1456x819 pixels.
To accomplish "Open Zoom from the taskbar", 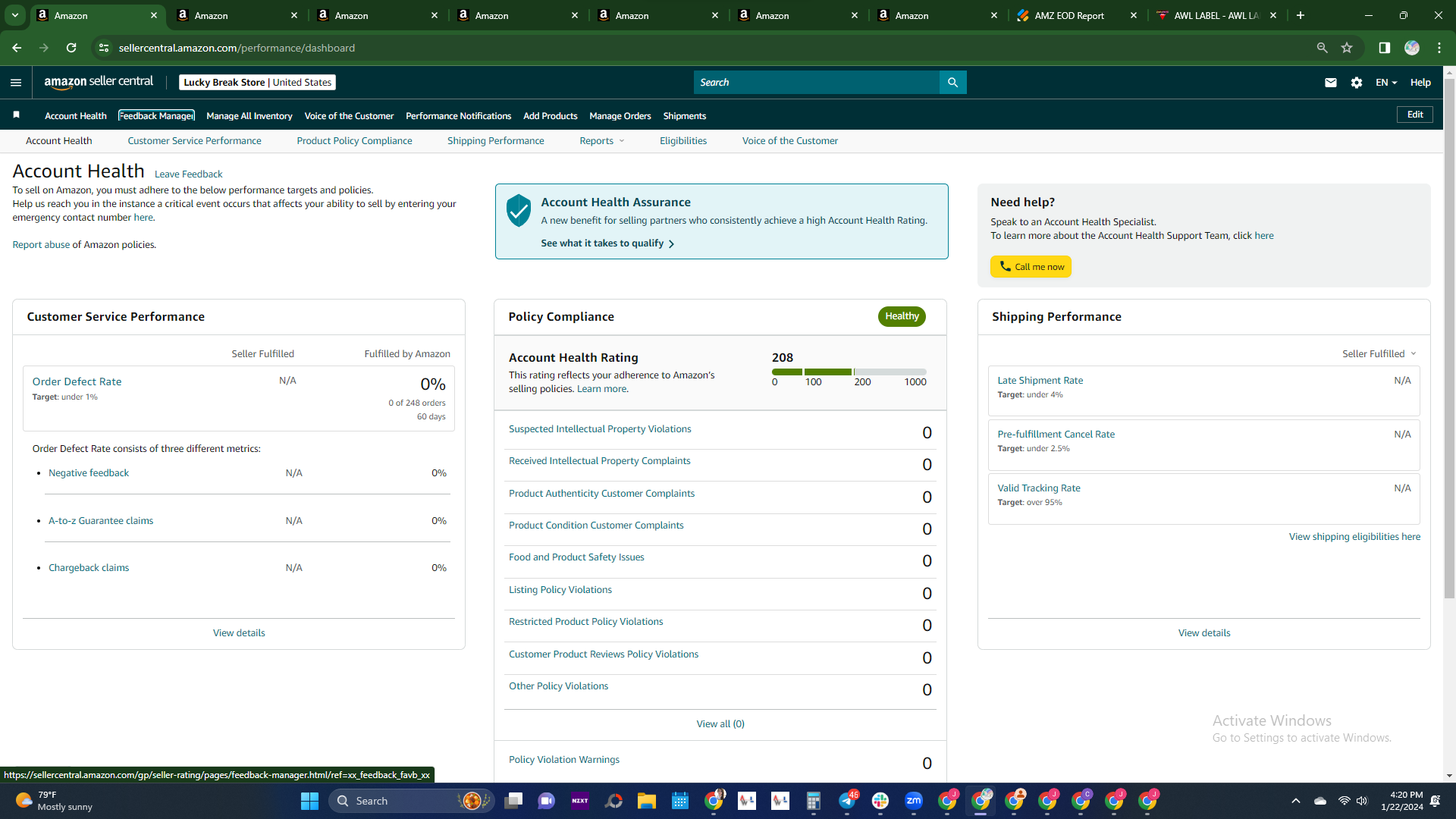I will pyautogui.click(x=914, y=801).
